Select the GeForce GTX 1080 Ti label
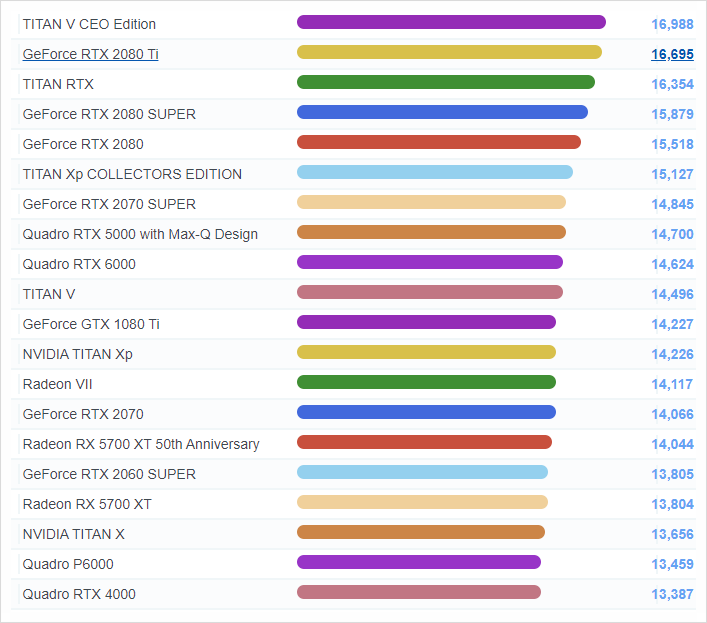The image size is (707, 623). [x=91, y=324]
